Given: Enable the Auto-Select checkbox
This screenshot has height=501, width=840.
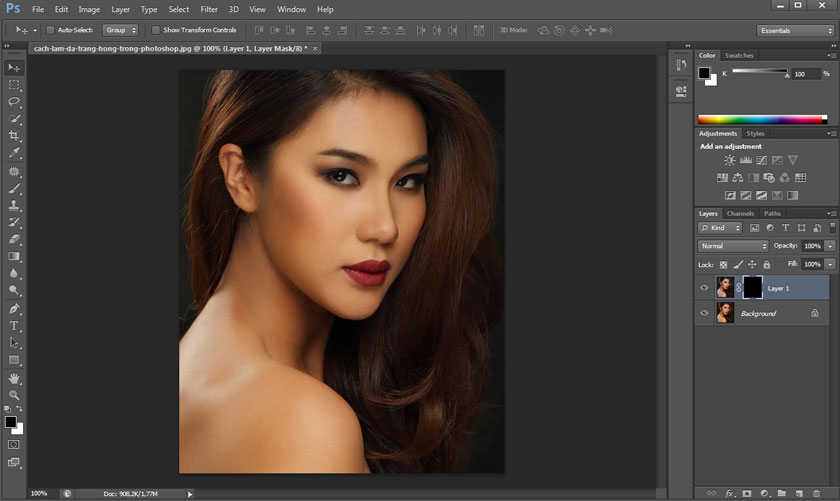Looking at the screenshot, I should pyautogui.click(x=50, y=30).
